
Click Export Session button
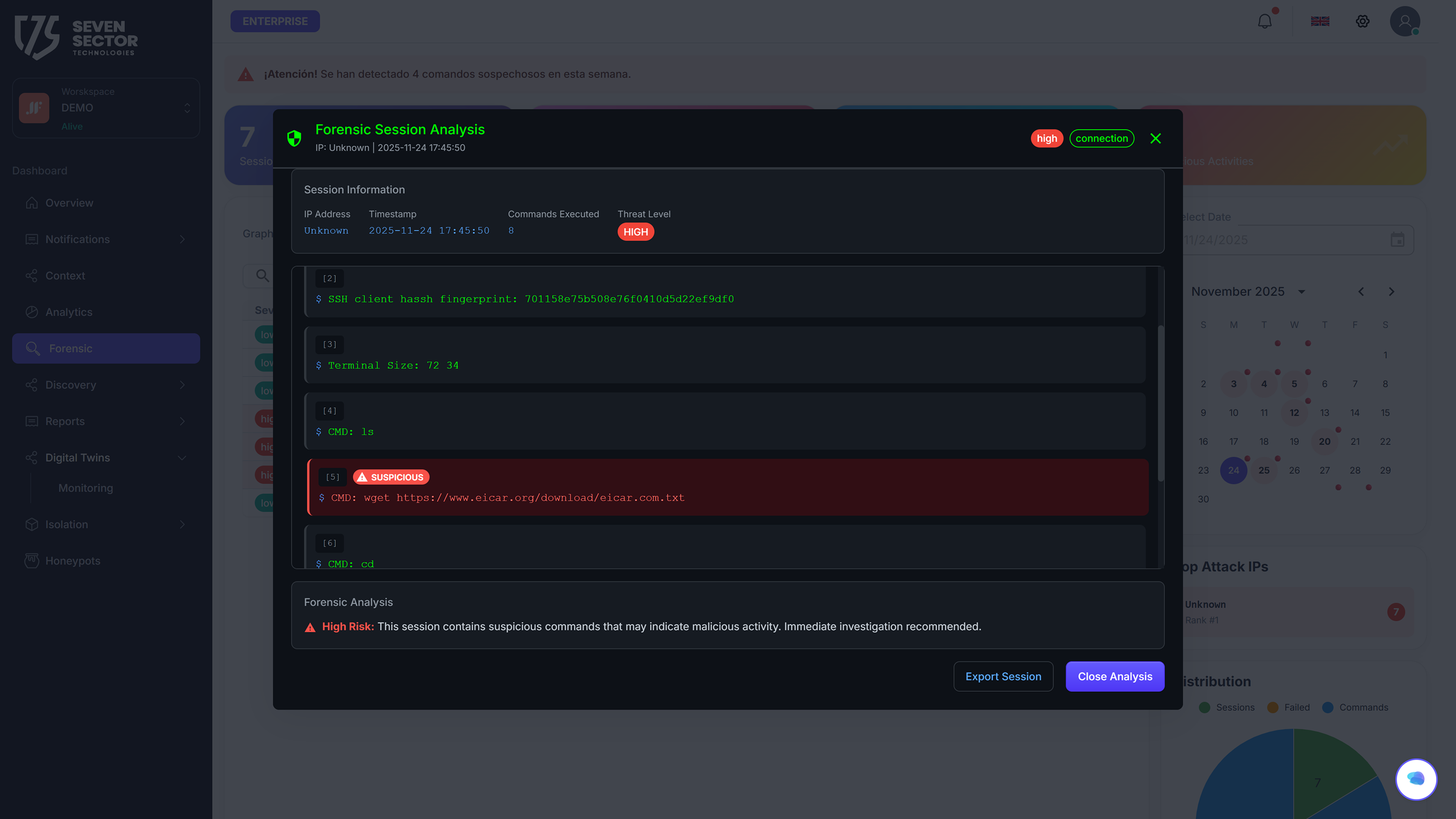pyautogui.click(x=1003, y=677)
